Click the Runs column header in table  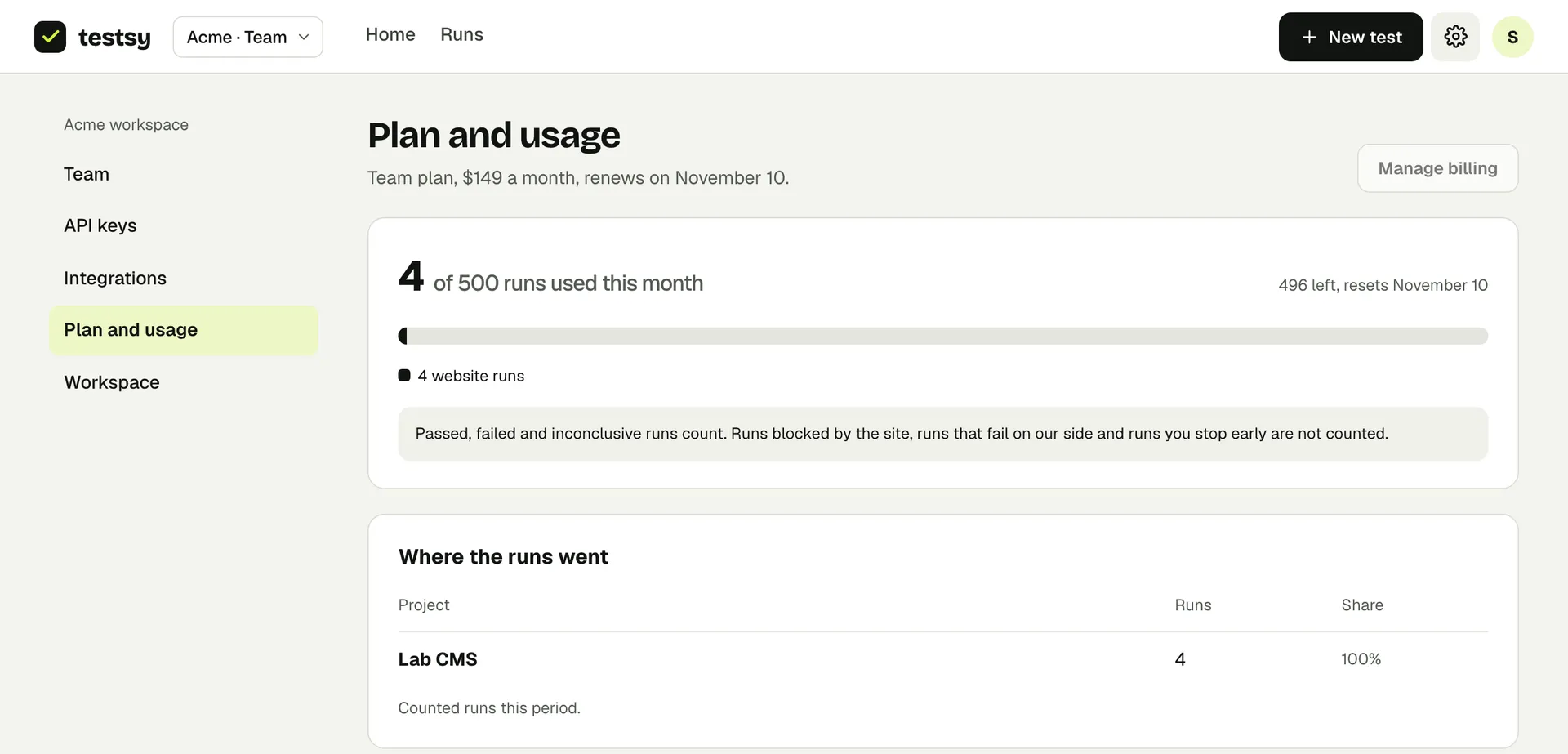(x=1193, y=605)
